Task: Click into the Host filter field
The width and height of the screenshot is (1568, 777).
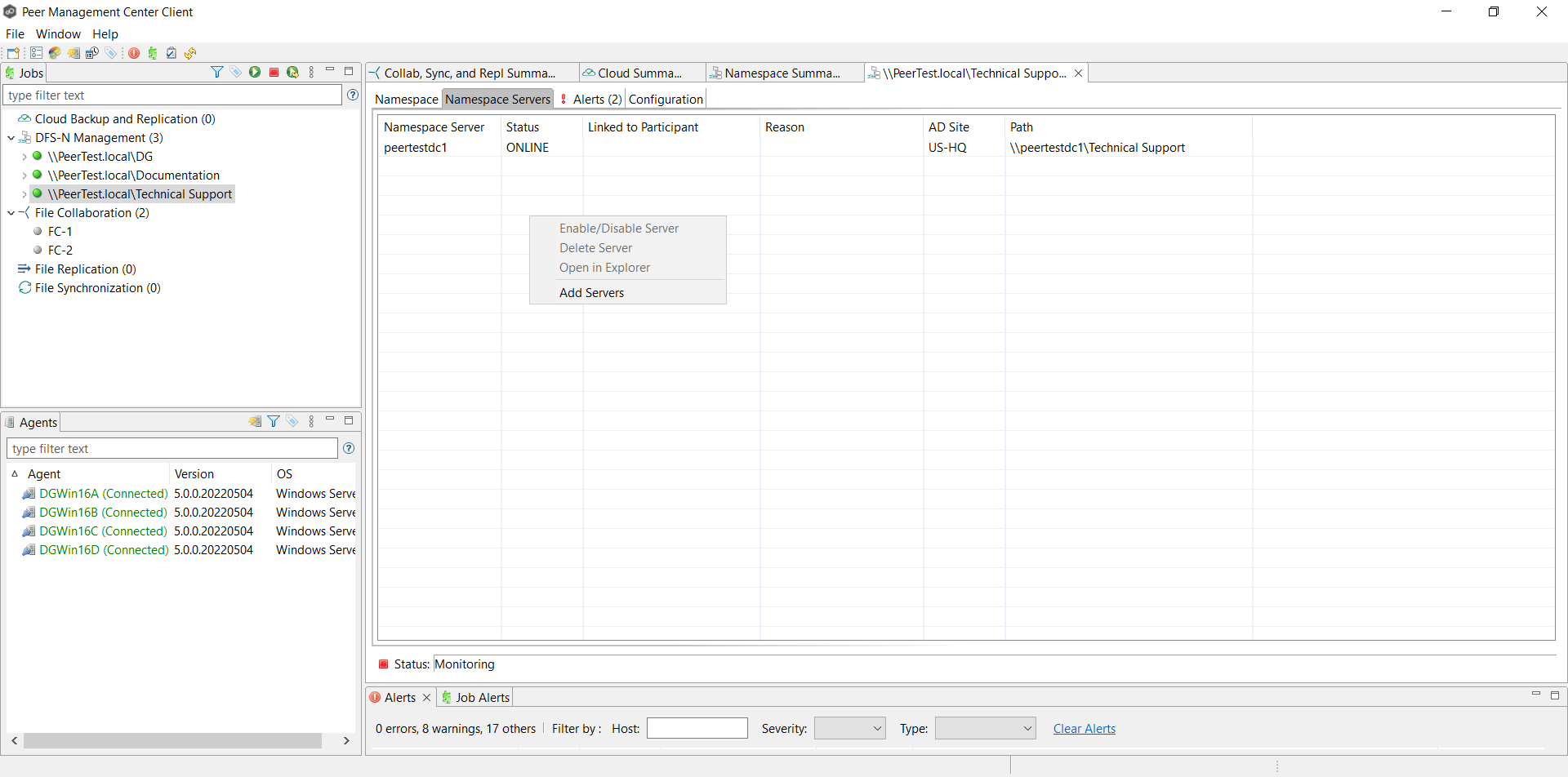Action: pos(697,728)
